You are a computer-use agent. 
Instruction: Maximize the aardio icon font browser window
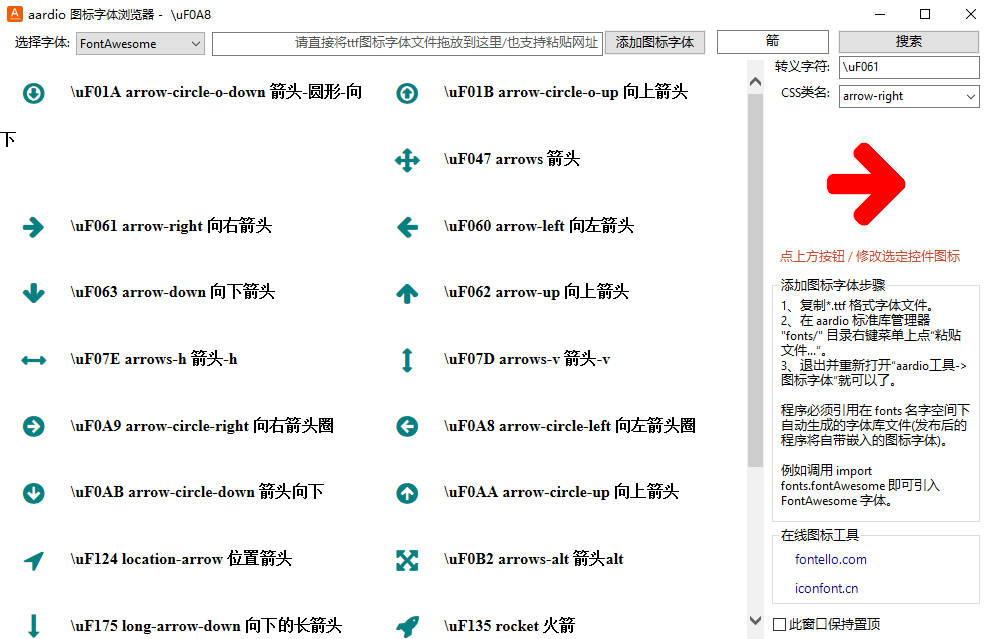coord(925,15)
